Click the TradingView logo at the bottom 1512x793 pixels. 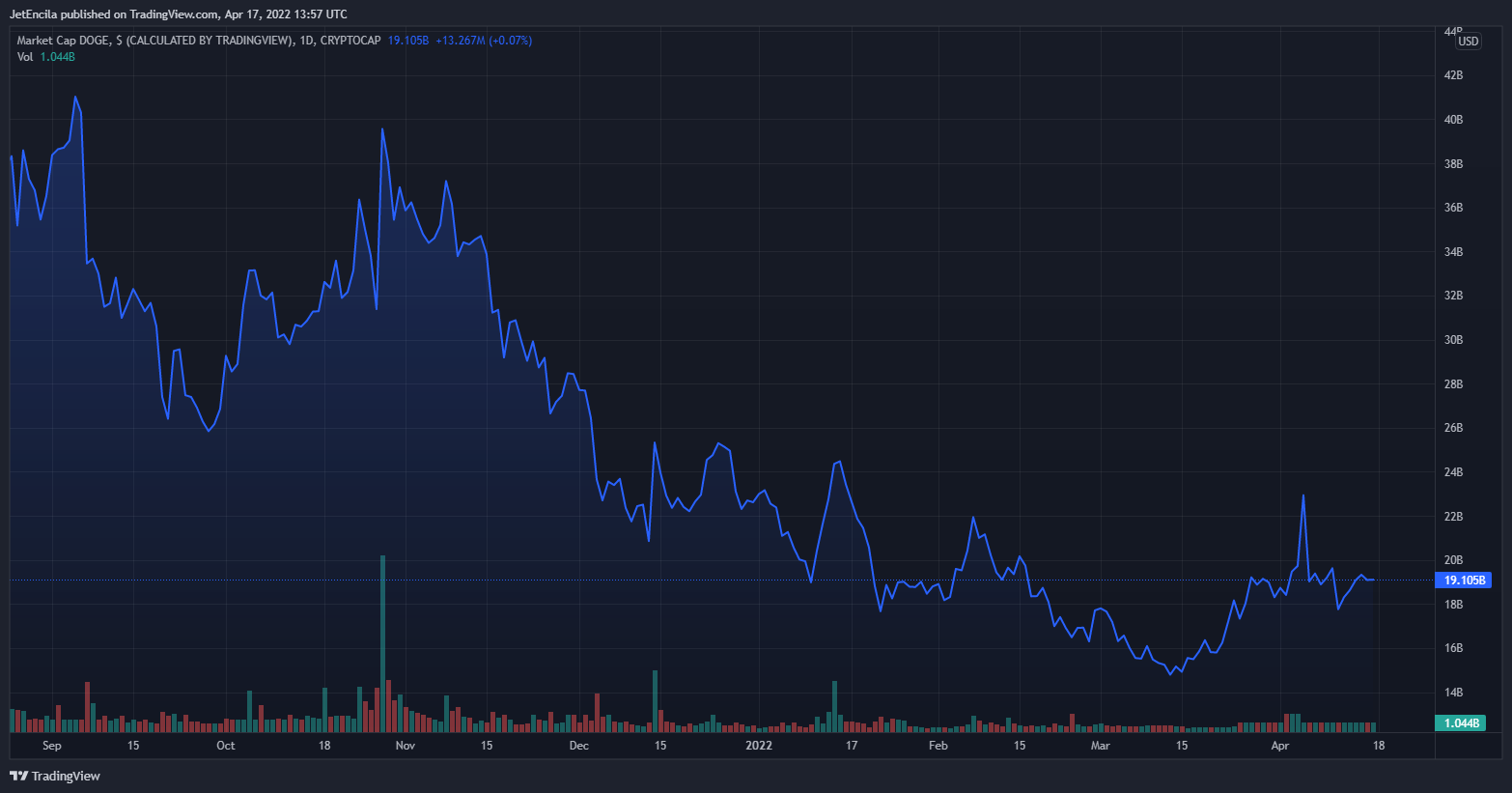(55, 776)
